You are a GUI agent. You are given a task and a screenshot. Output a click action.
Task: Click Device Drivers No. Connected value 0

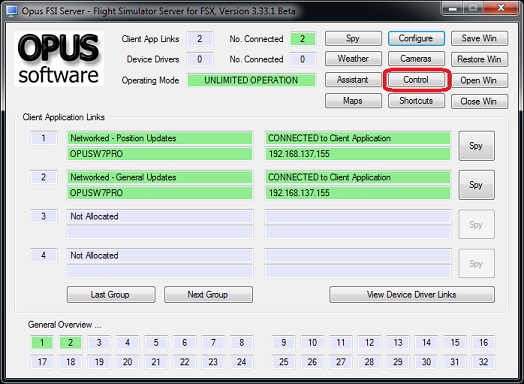(x=302, y=59)
